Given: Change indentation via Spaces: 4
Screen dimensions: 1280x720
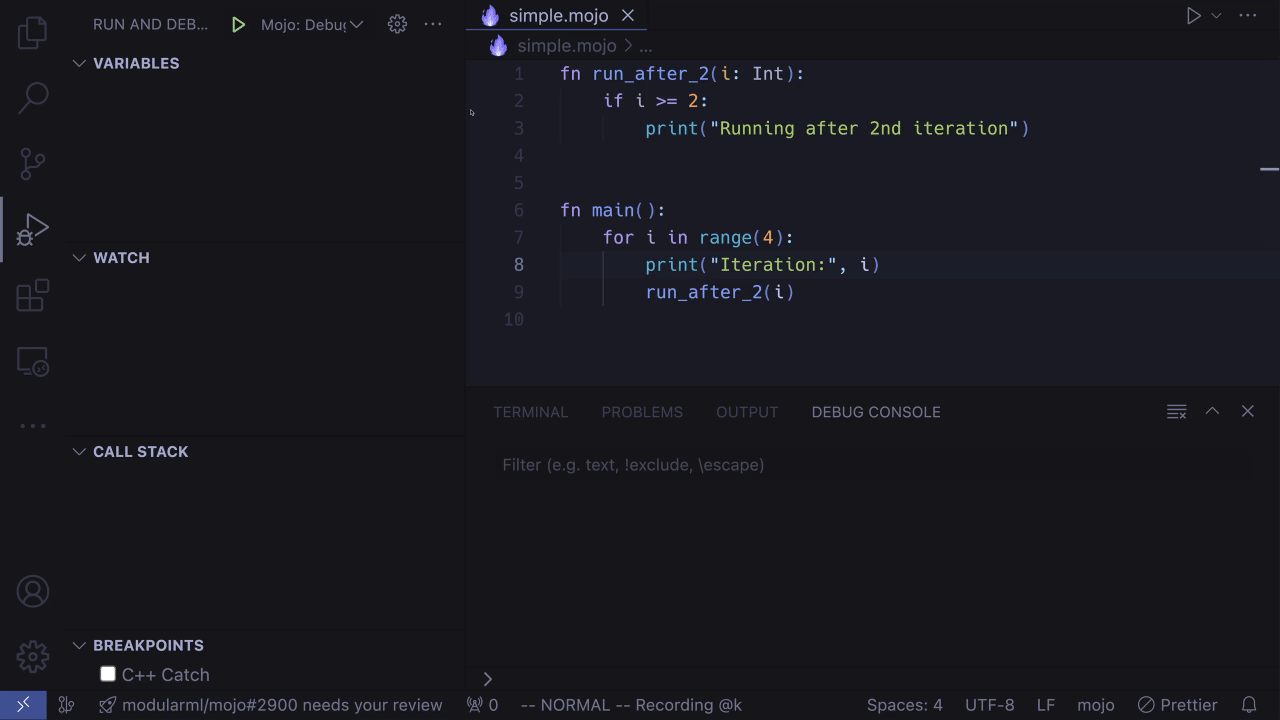Looking at the screenshot, I should (x=904, y=705).
